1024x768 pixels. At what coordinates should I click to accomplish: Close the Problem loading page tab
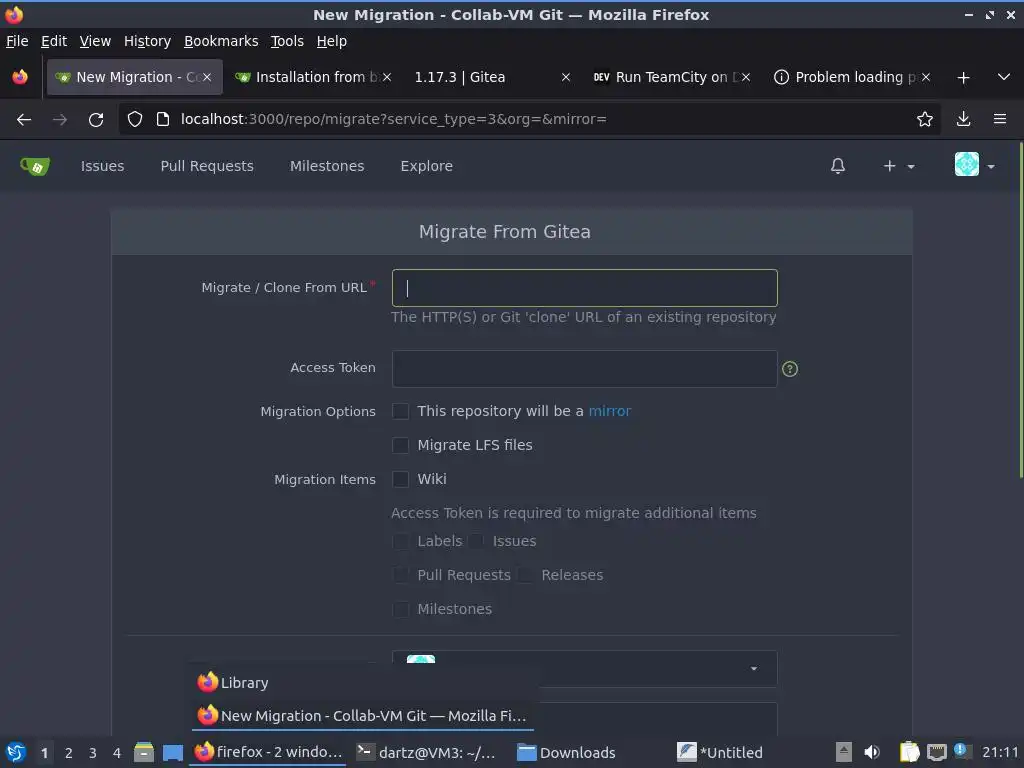[x=925, y=77]
